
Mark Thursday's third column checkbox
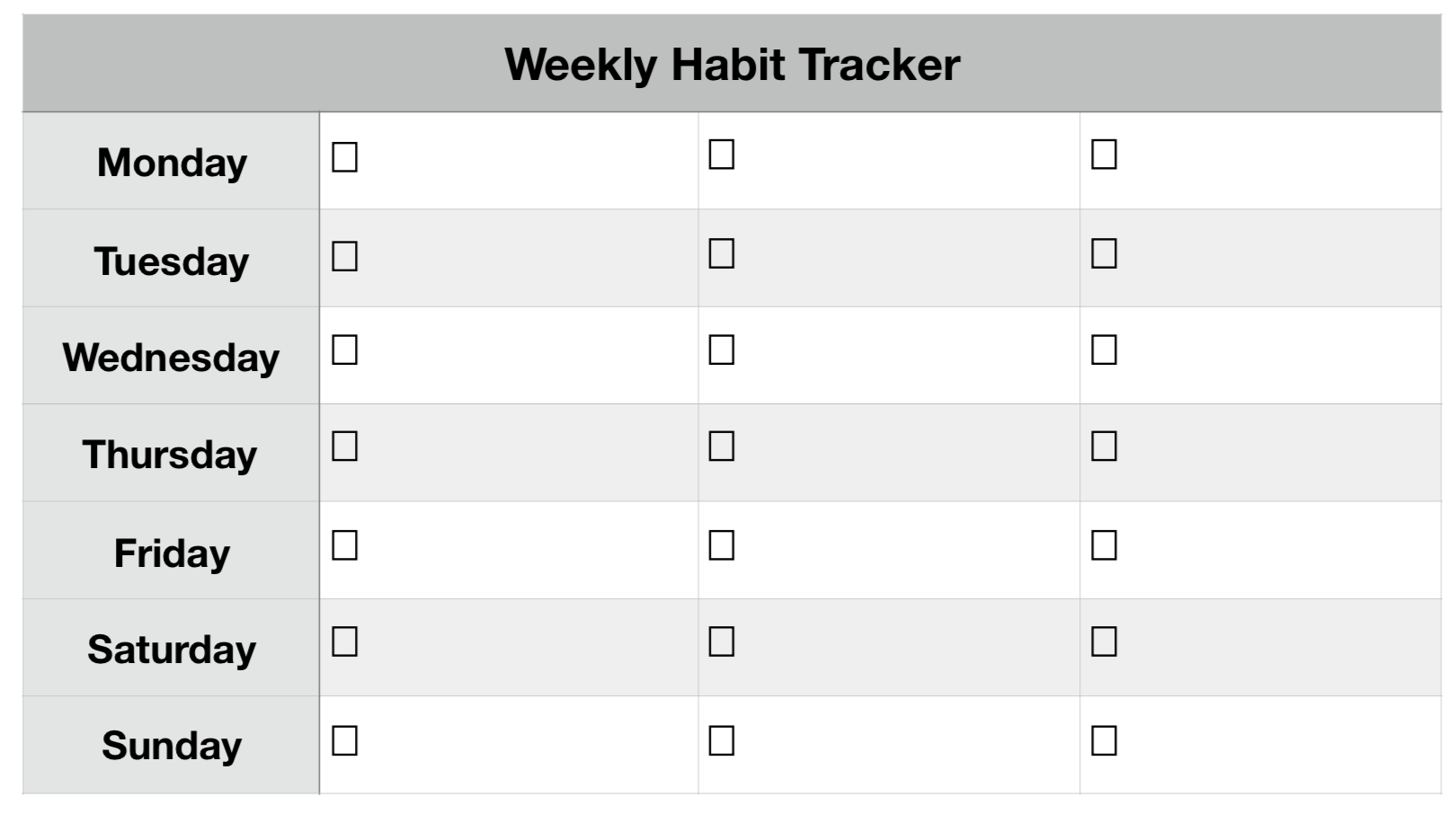point(1104,446)
